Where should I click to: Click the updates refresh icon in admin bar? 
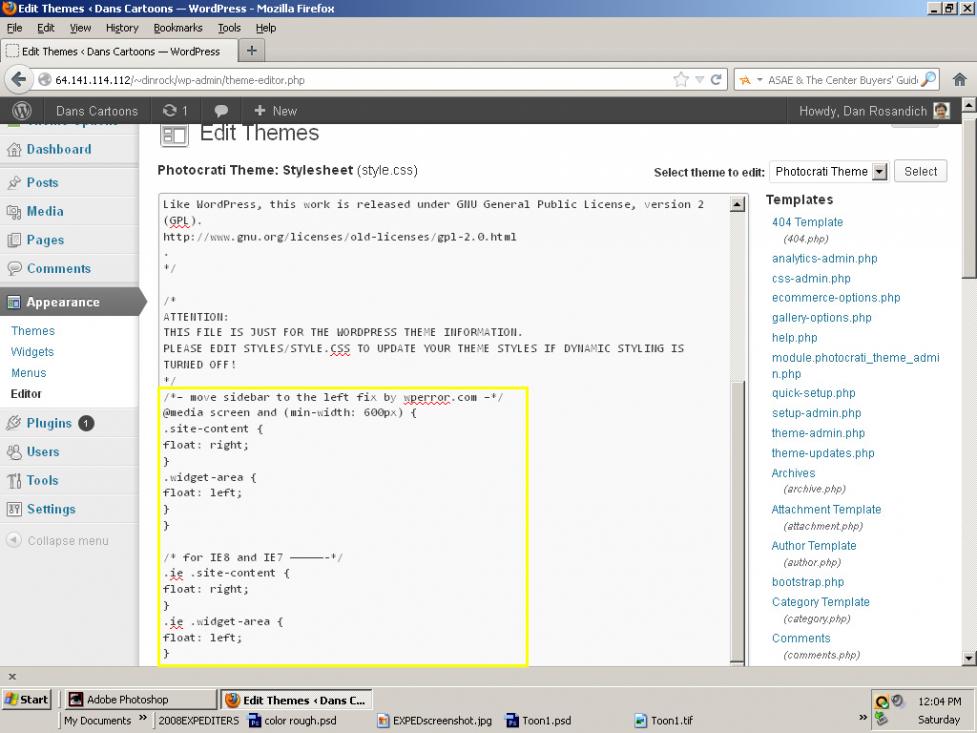[x=170, y=111]
